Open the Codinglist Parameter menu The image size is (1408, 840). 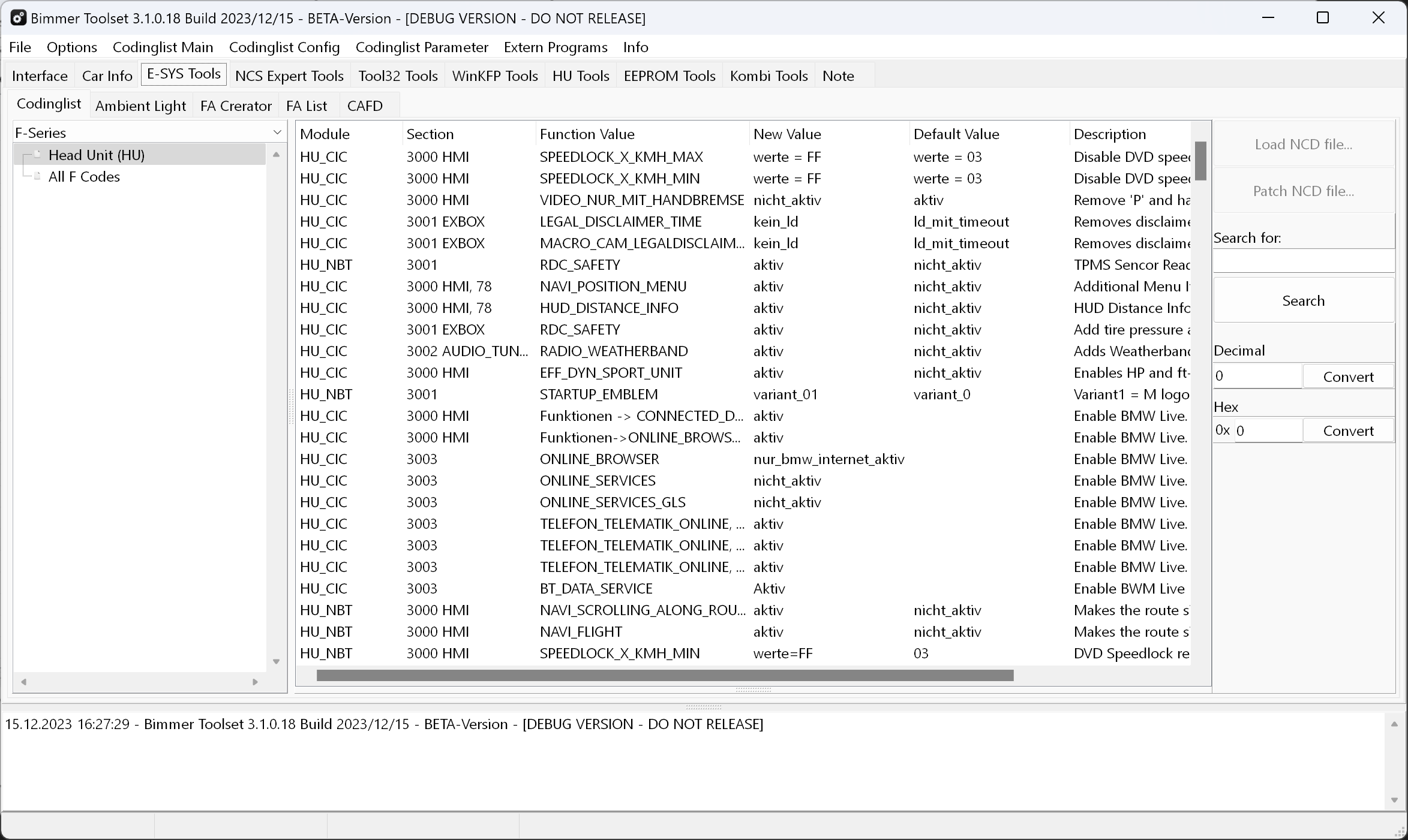[422, 47]
